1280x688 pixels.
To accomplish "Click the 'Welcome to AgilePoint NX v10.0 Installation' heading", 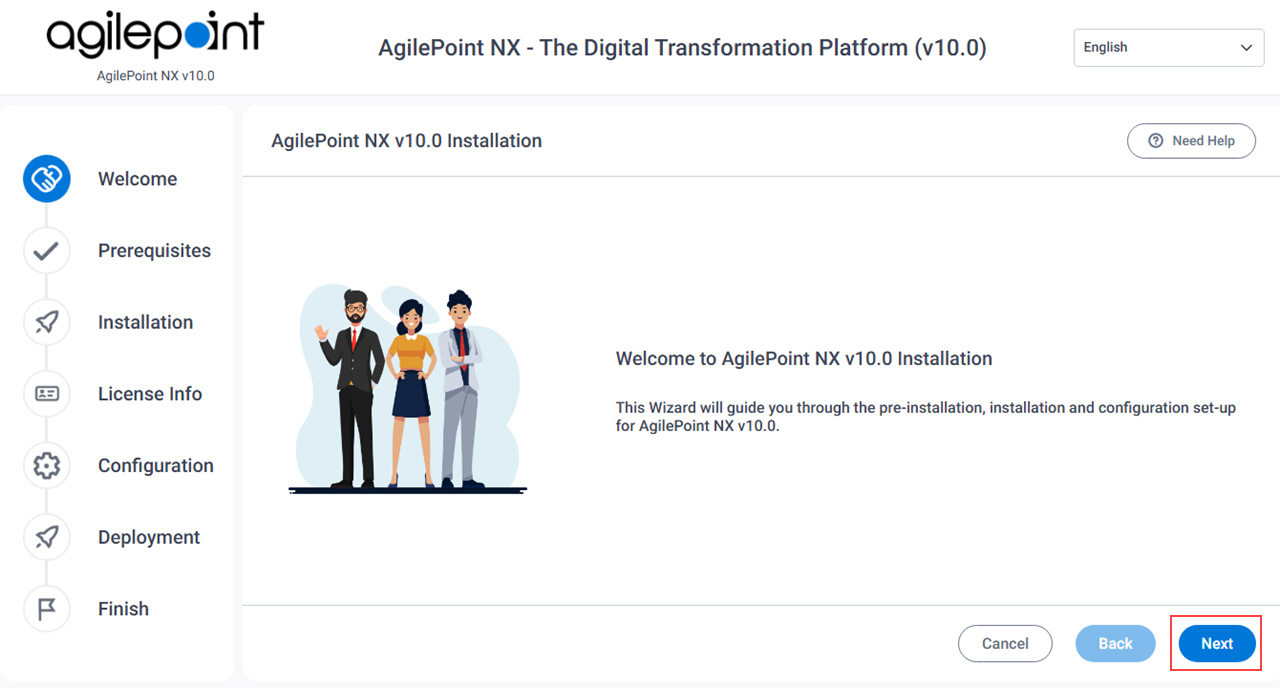I will pyautogui.click(x=804, y=358).
